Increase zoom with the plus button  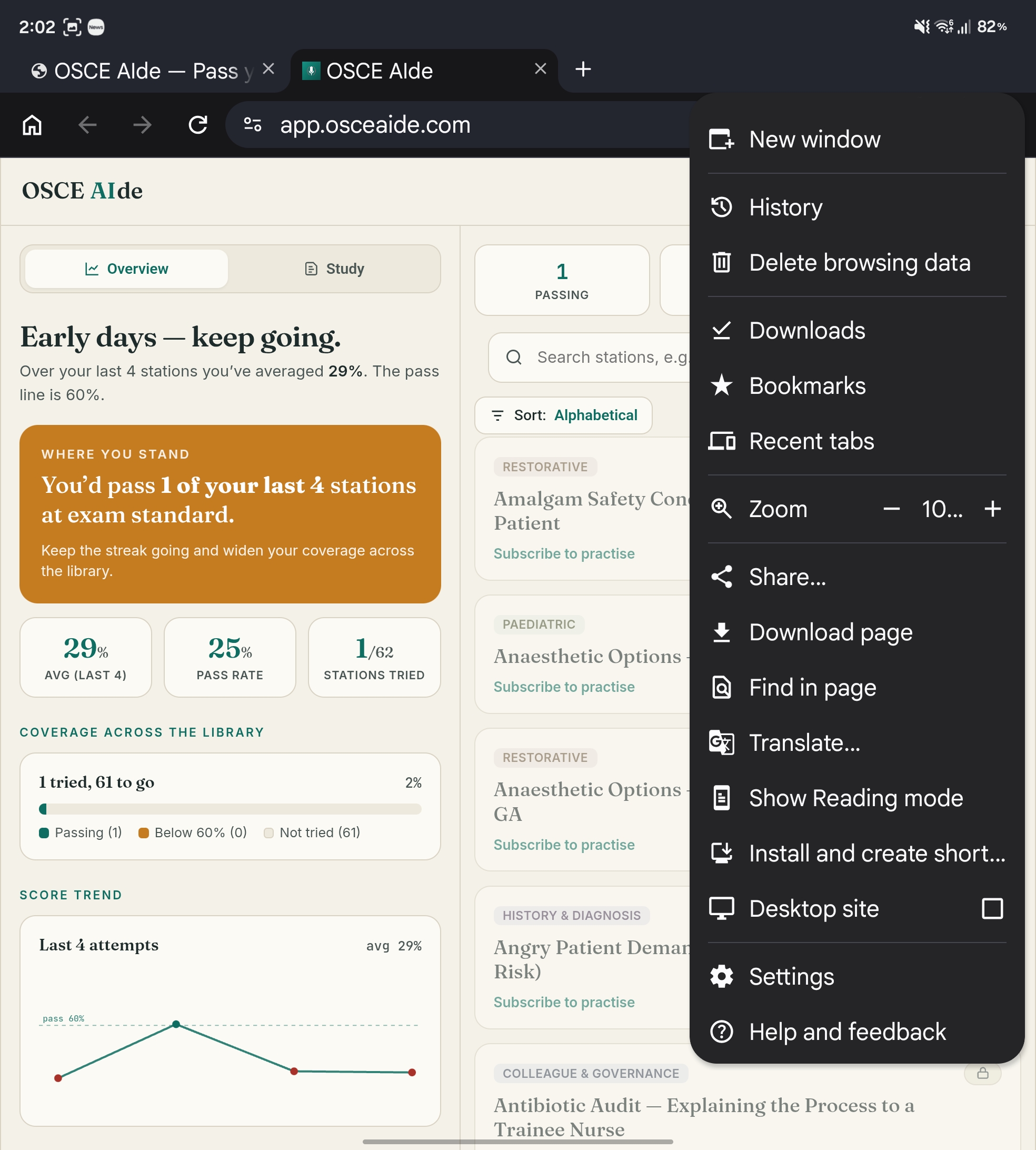coord(992,509)
